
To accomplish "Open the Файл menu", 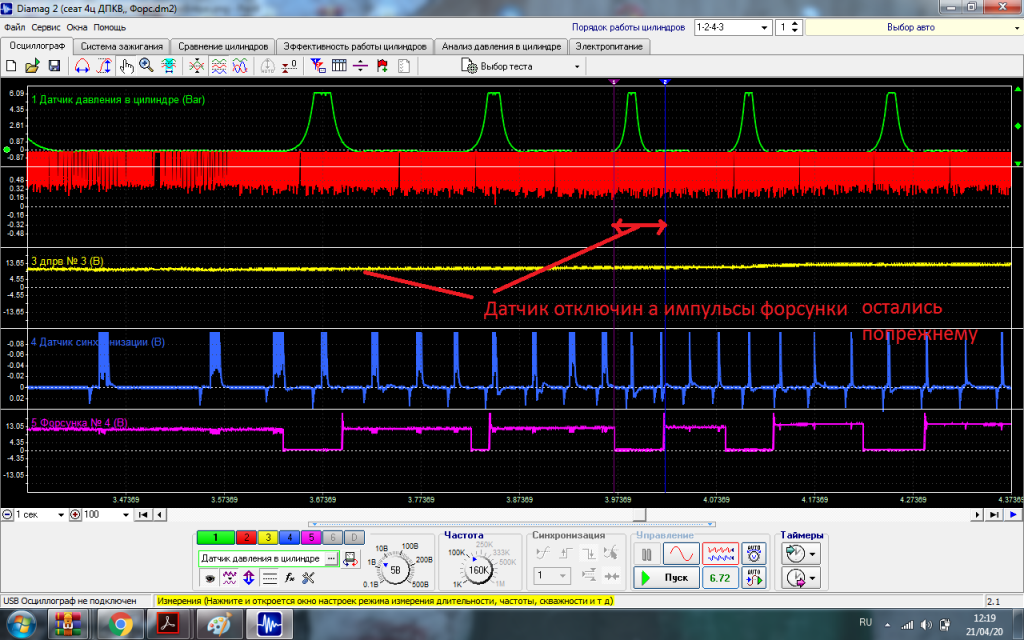I will tap(14, 27).
